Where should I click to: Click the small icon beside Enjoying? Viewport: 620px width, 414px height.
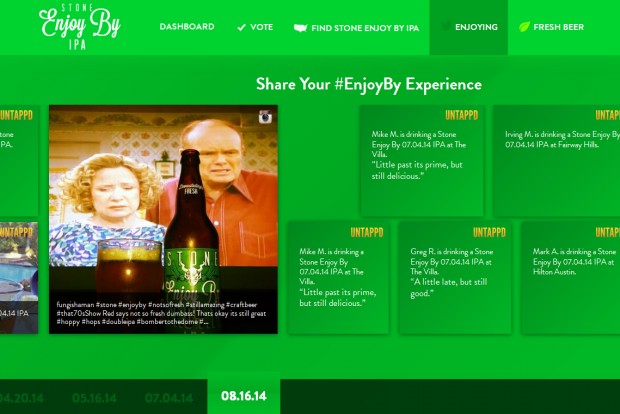pos(446,26)
